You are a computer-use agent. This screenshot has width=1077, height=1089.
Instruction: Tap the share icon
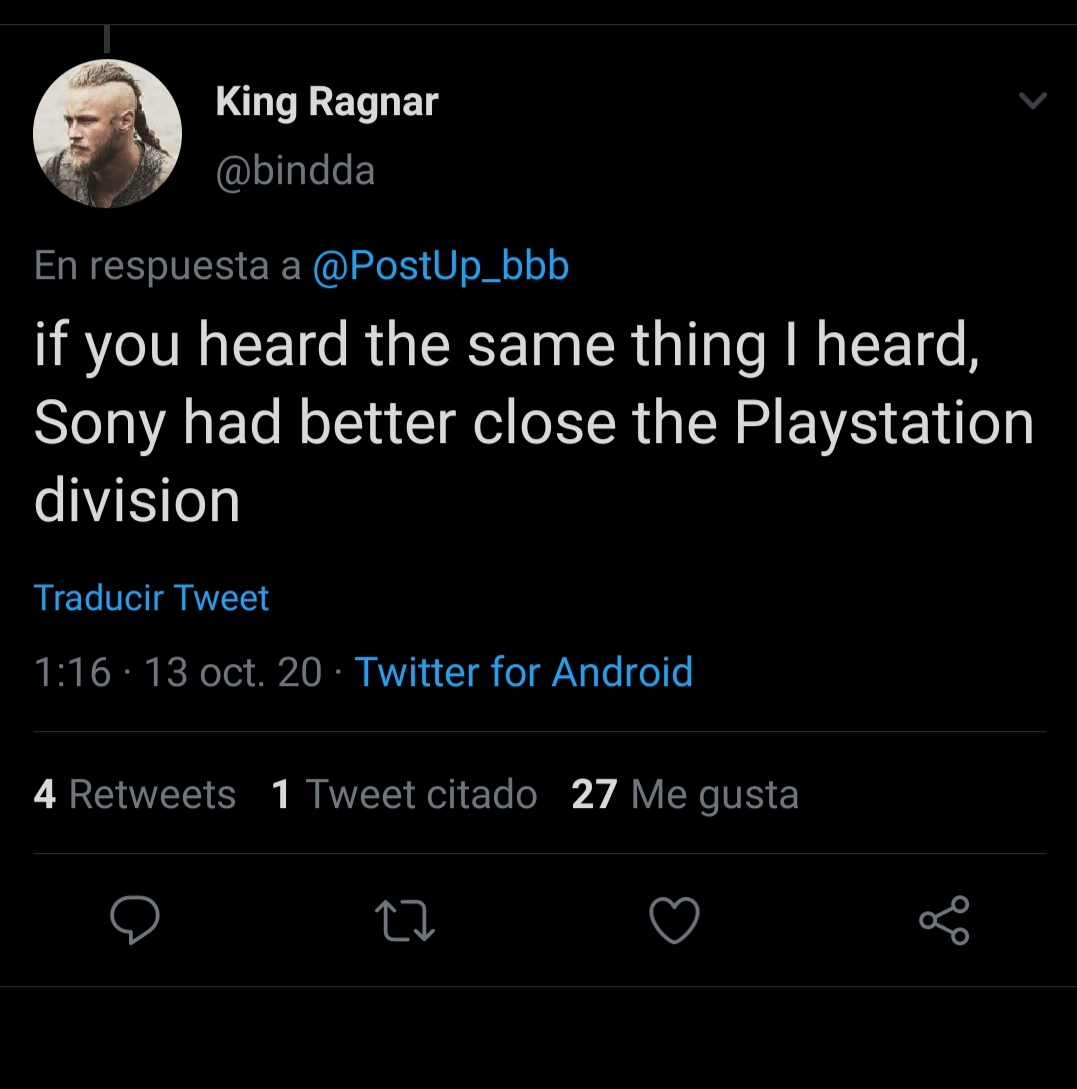944,920
